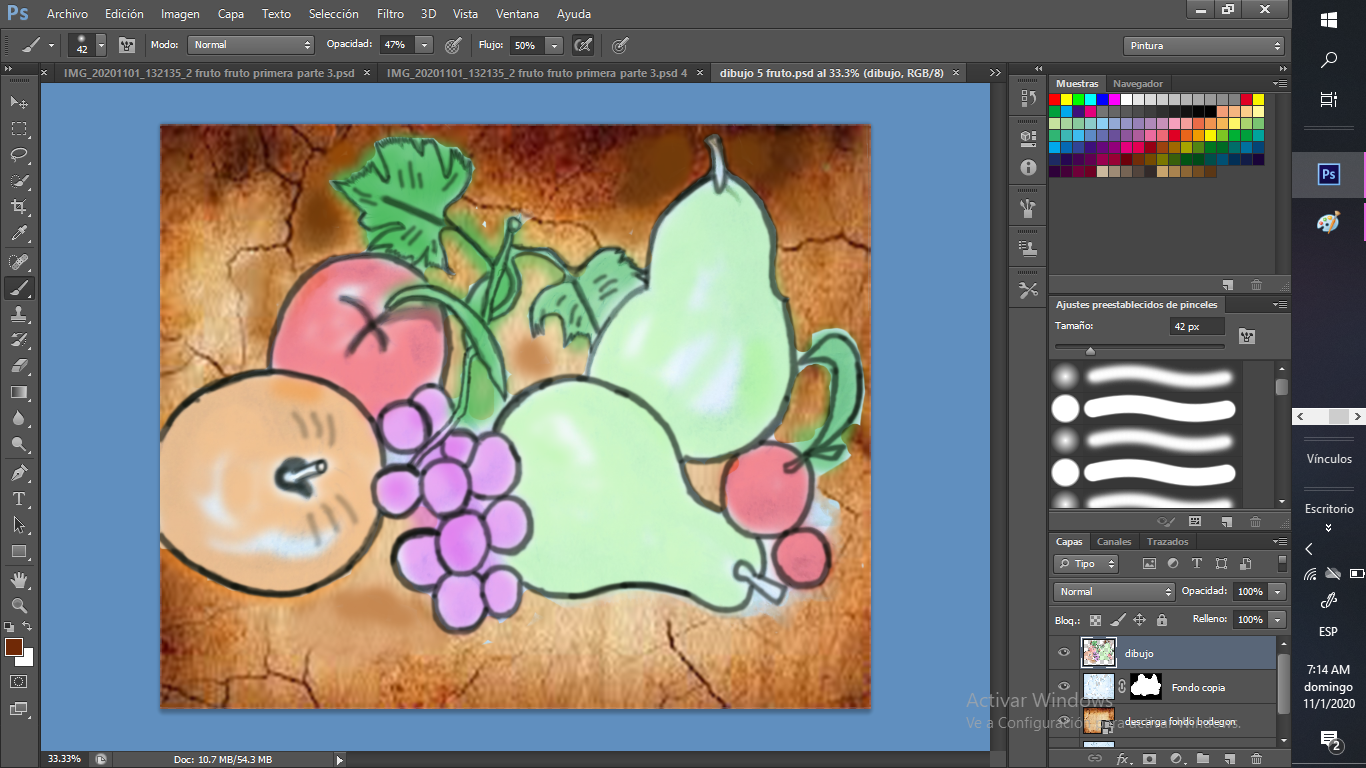Open the Pintura workspace dropdown
This screenshot has height=768, width=1366.
tap(1204, 45)
